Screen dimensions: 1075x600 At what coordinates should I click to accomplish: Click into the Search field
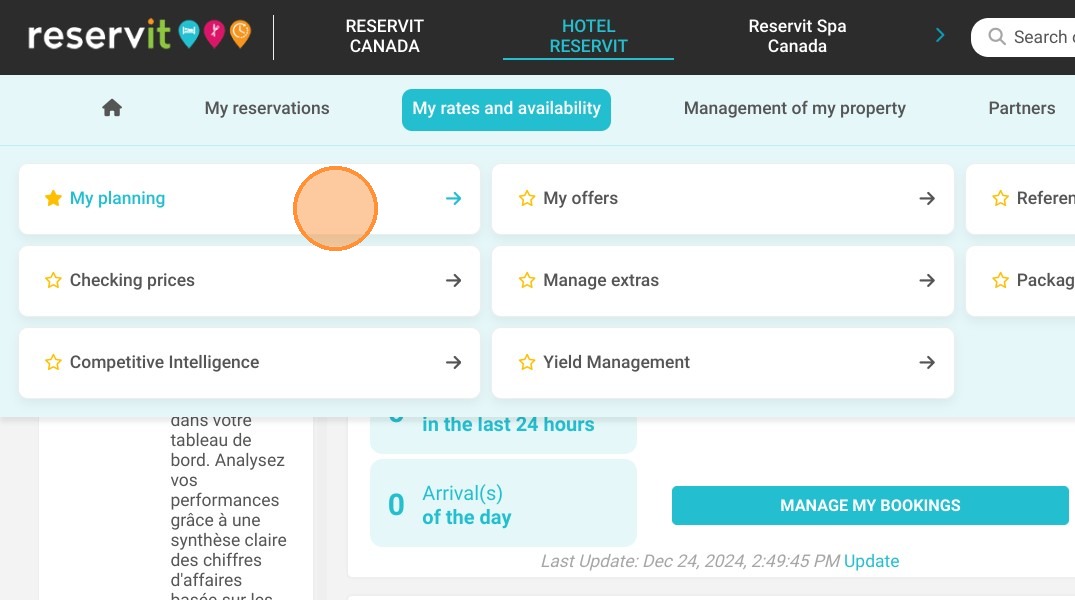pos(1023,37)
